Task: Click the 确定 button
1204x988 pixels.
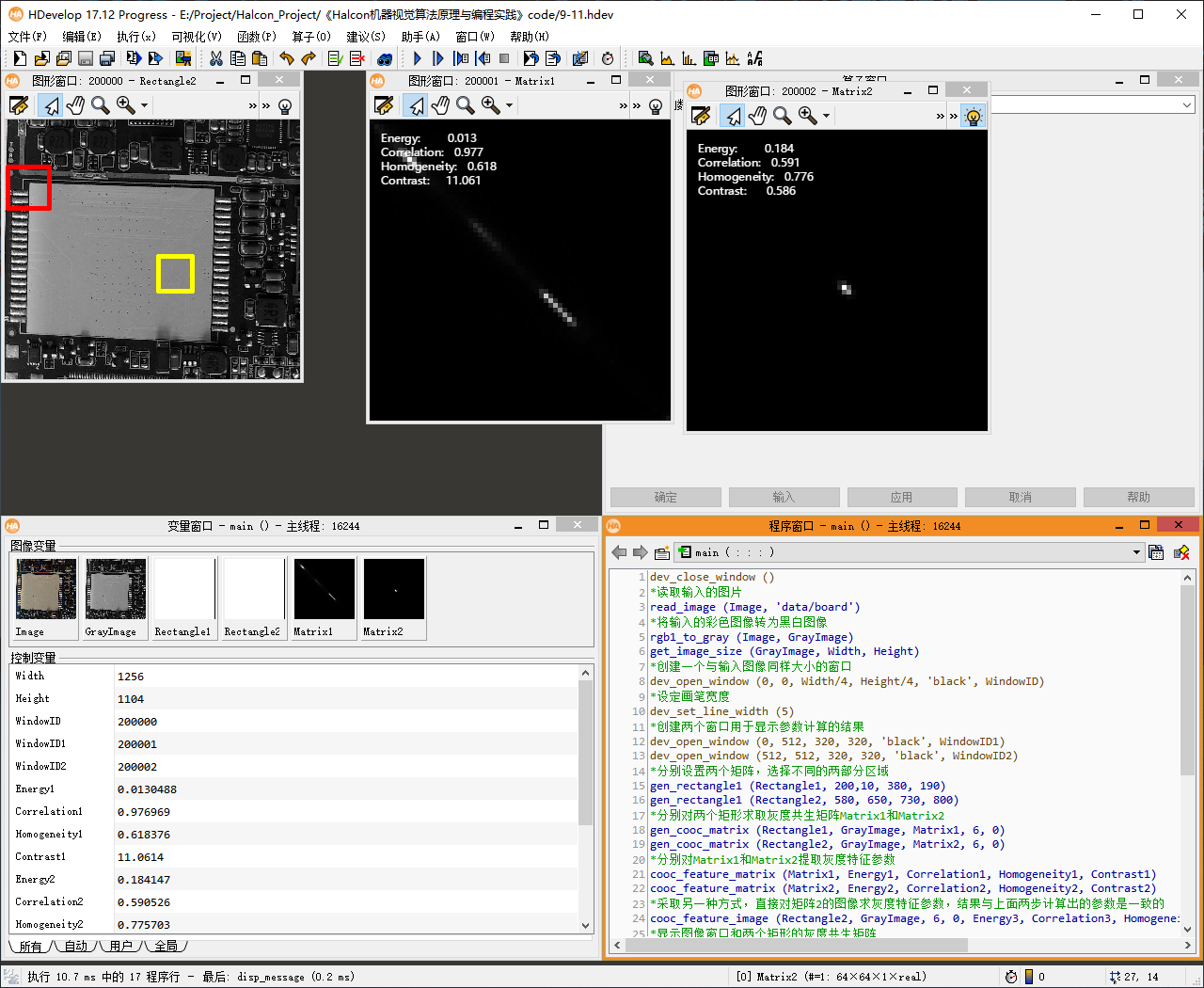Action: pyautogui.click(x=665, y=497)
